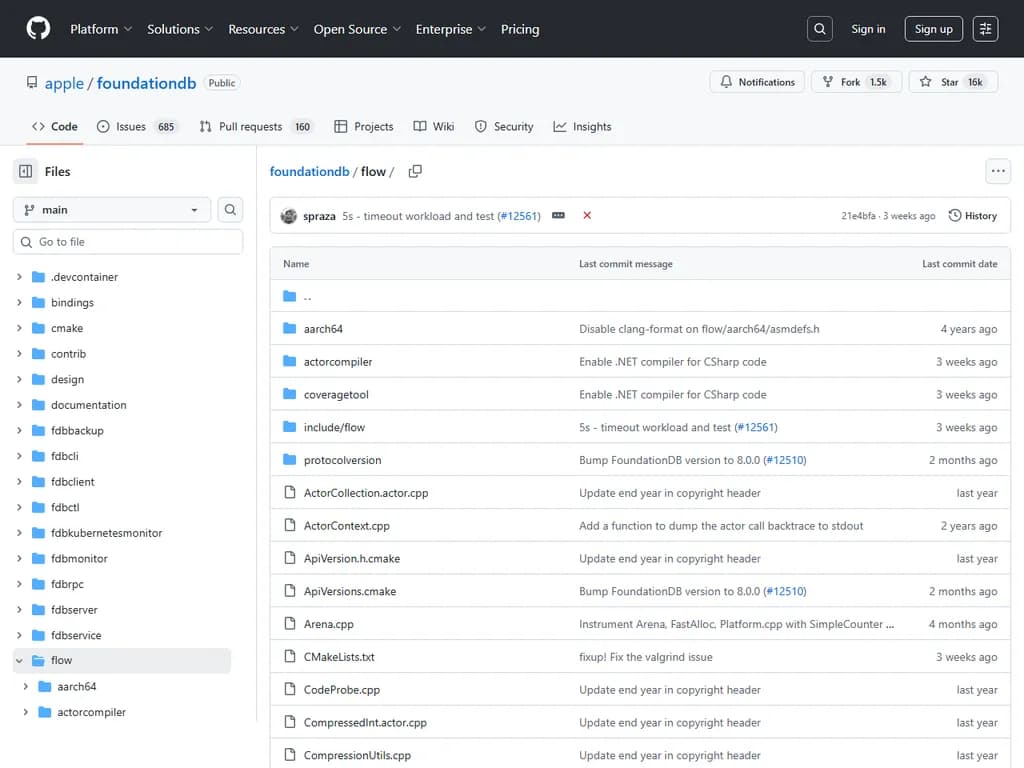Open the main branch dropdown
1024x768 pixels.
point(112,210)
